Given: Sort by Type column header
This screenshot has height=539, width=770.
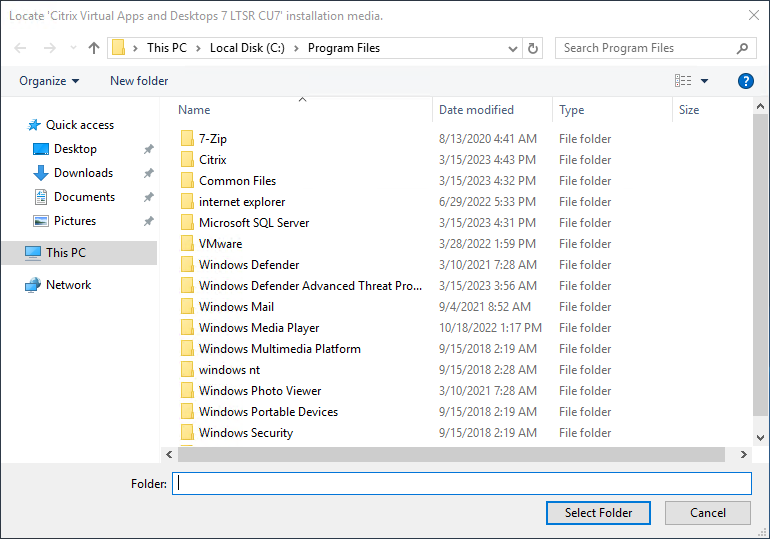Looking at the screenshot, I should pyautogui.click(x=572, y=110).
